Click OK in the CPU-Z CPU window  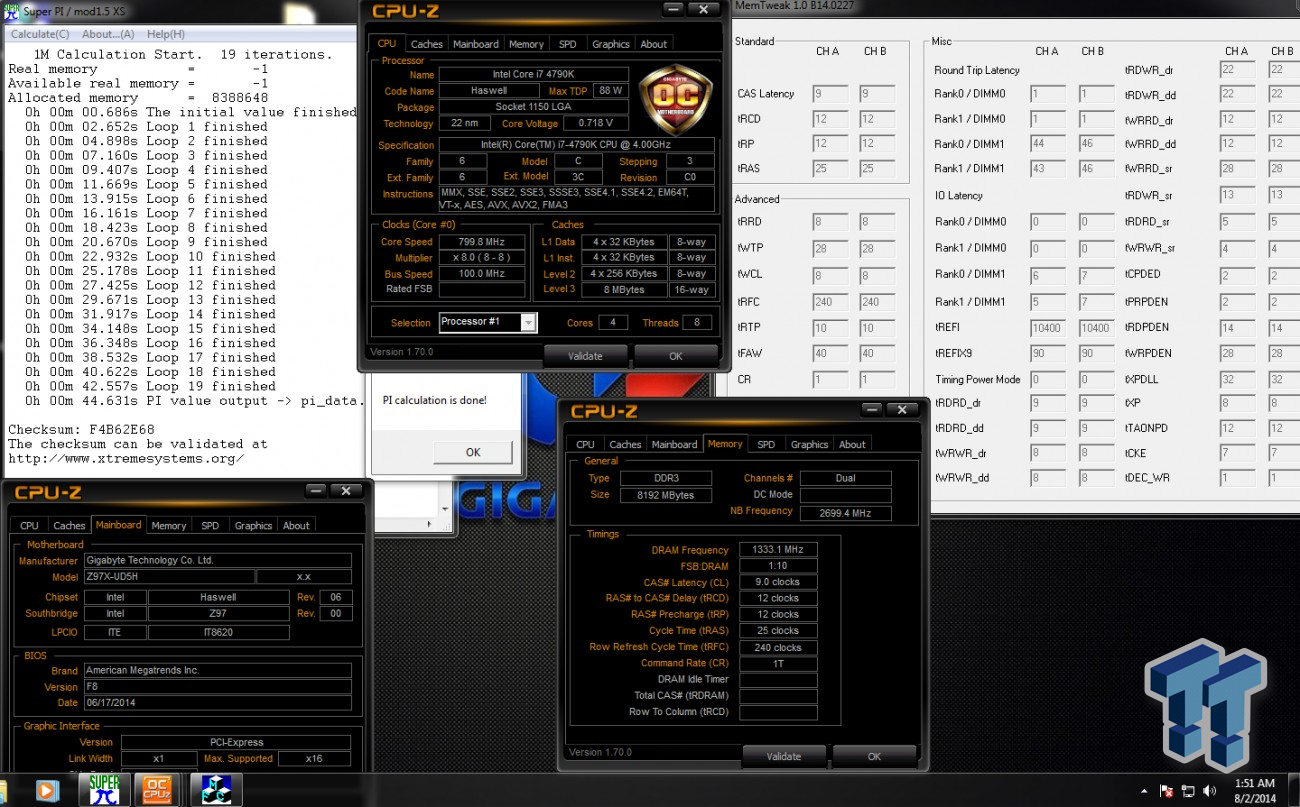point(676,356)
